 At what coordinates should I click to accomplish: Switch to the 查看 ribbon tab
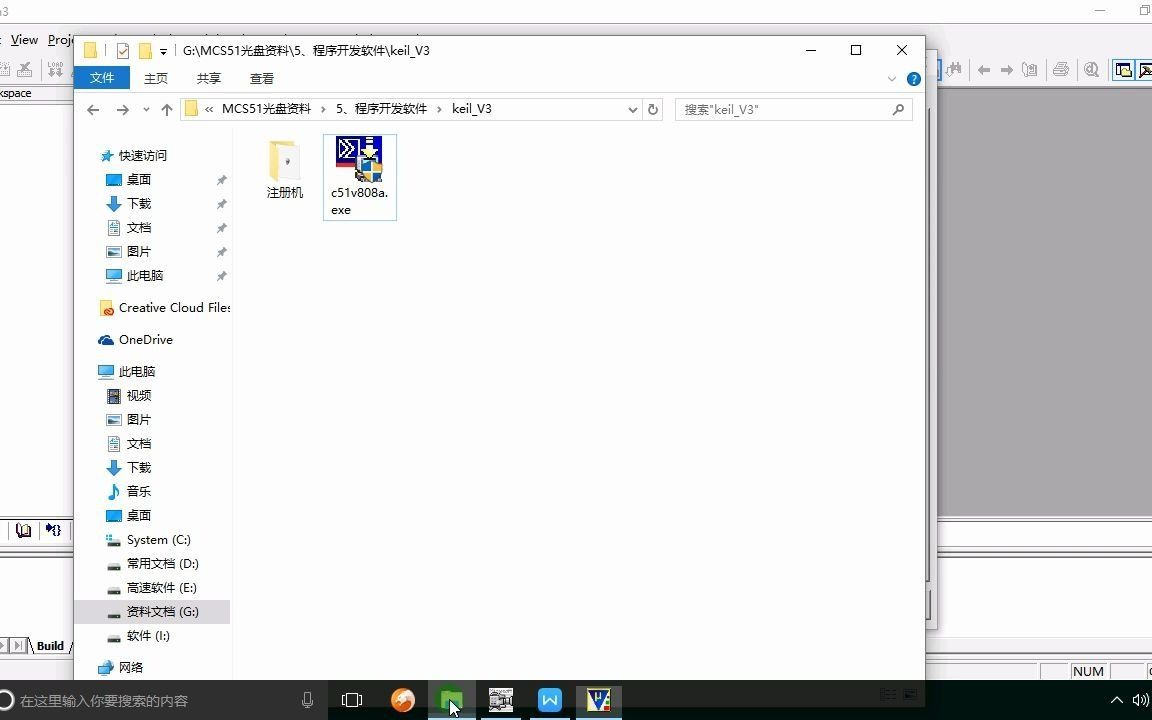coord(261,78)
